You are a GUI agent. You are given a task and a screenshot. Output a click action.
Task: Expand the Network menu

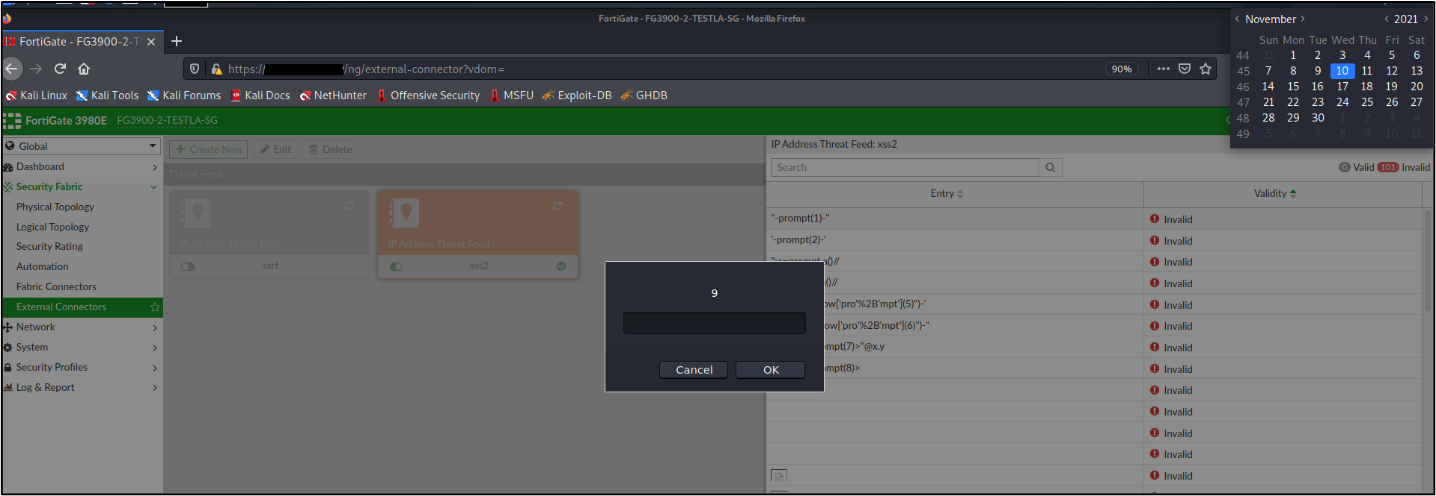pos(81,327)
